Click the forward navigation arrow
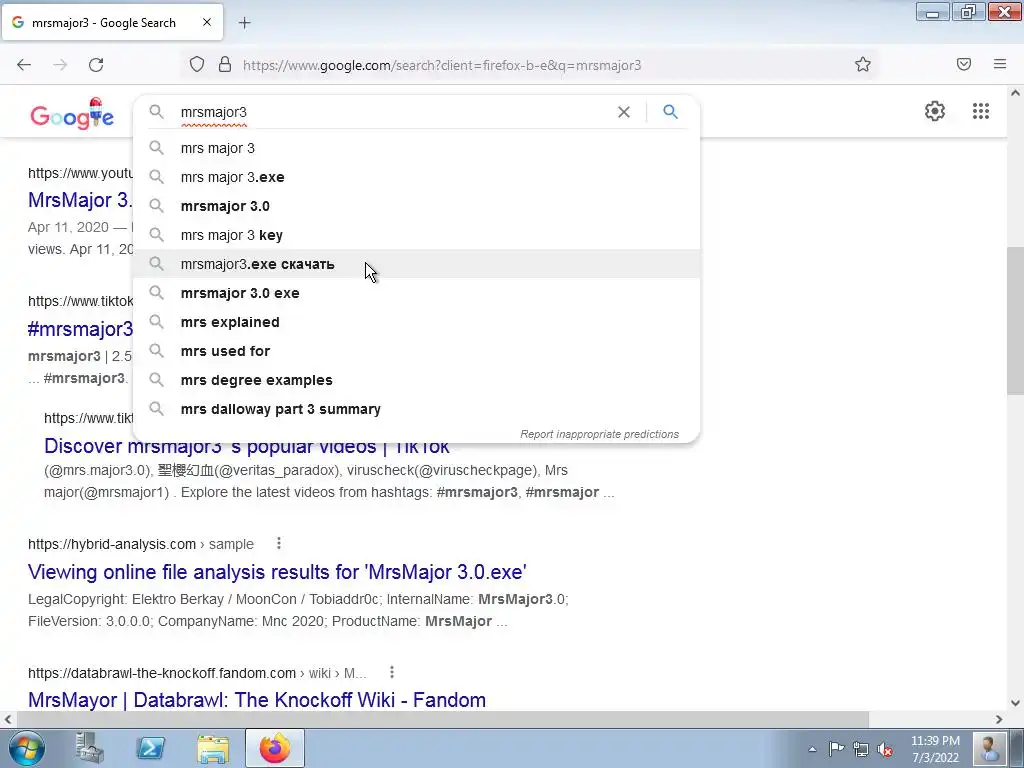 pyautogui.click(x=60, y=65)
